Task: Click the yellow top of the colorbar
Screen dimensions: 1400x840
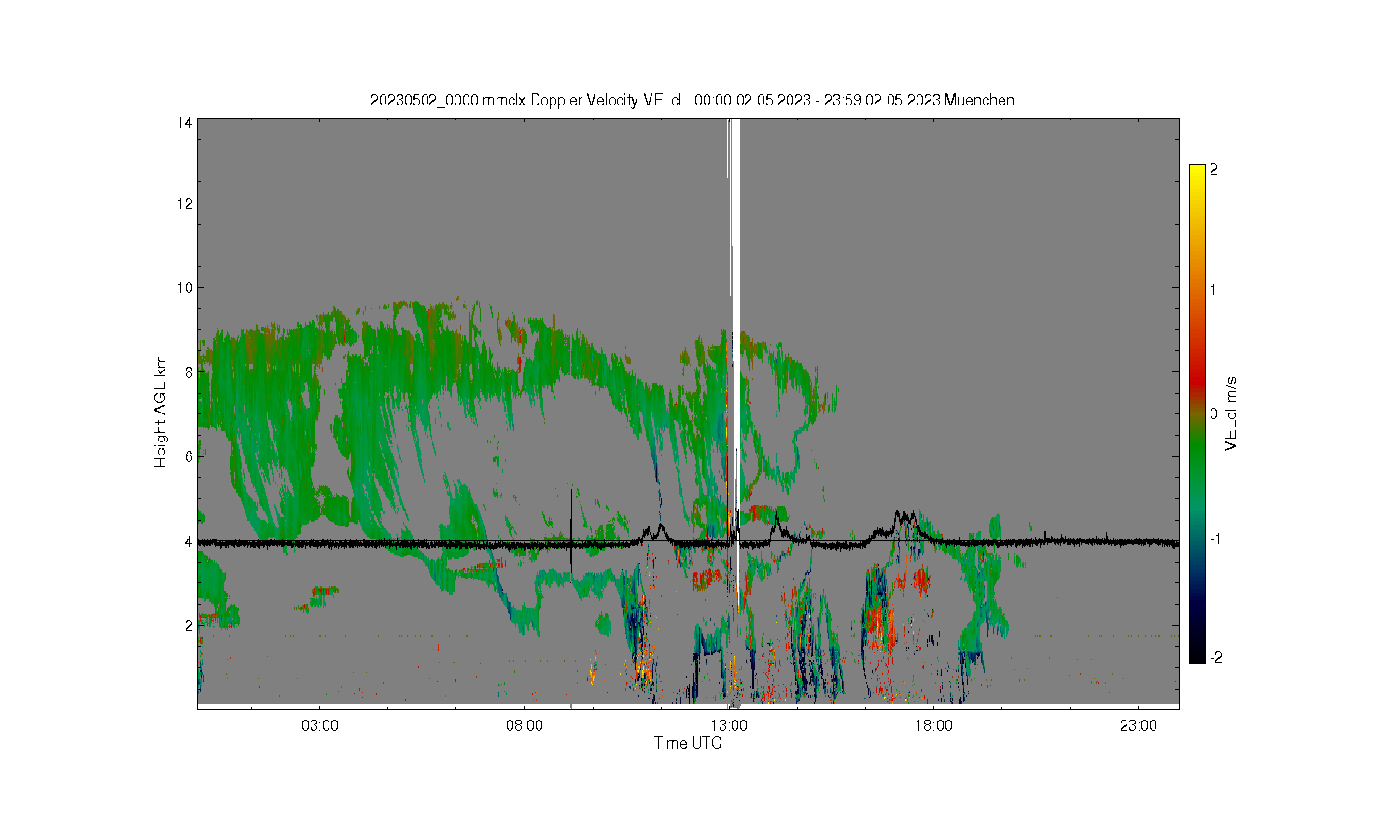Action: (1197, 174)
